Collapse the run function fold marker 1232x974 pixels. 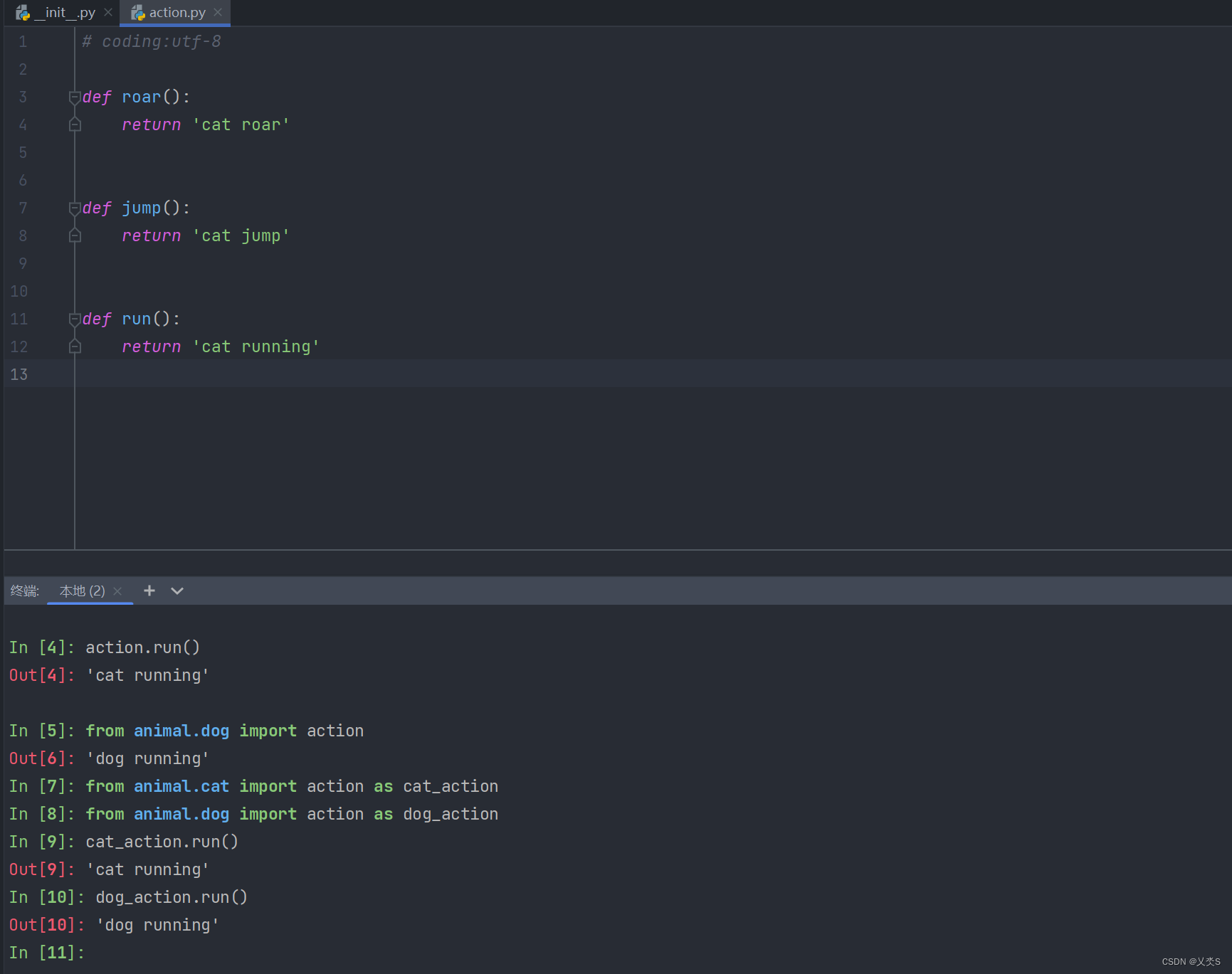point(75,319)
